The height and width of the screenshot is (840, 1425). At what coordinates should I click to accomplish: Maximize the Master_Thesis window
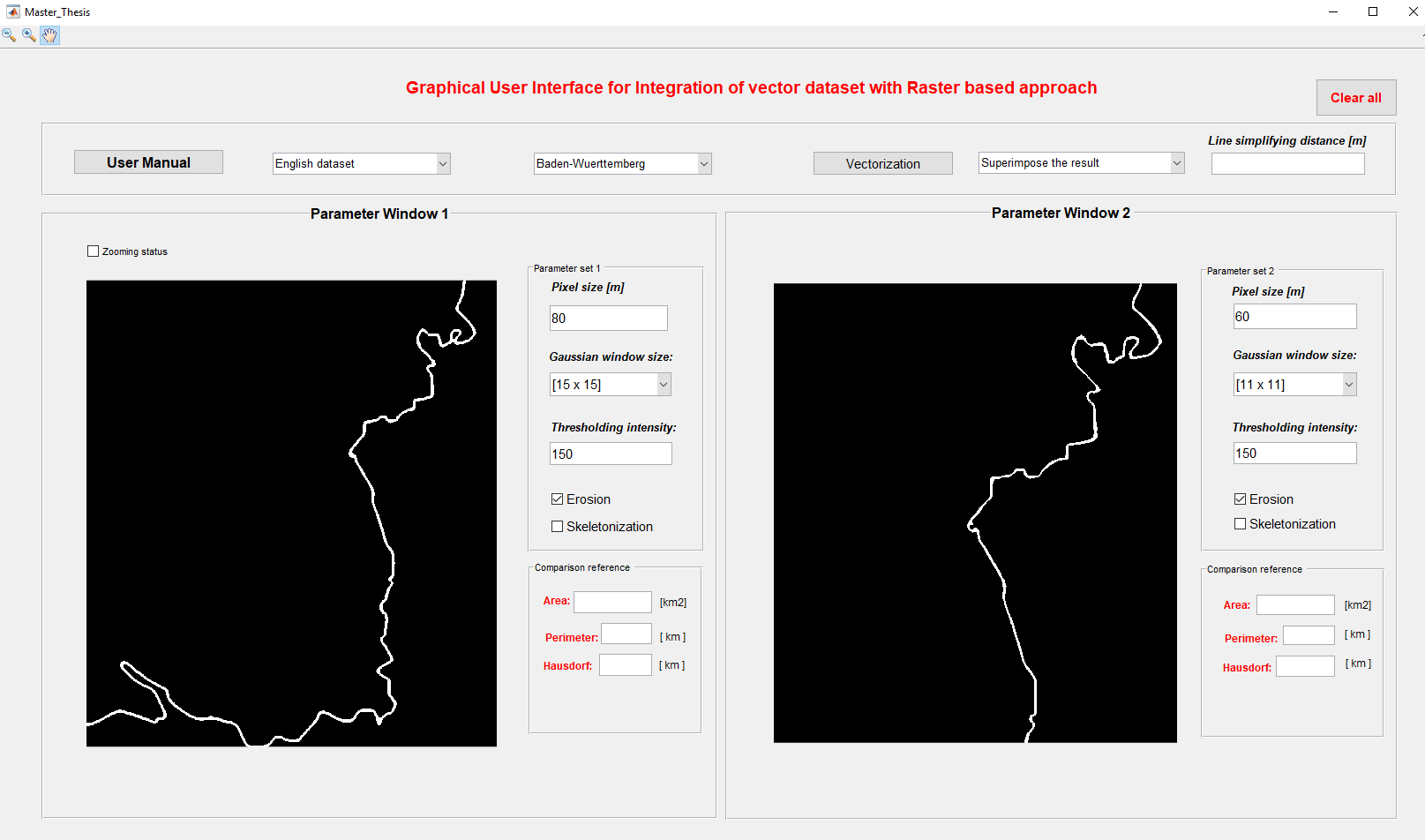[x=1373, y=11]
